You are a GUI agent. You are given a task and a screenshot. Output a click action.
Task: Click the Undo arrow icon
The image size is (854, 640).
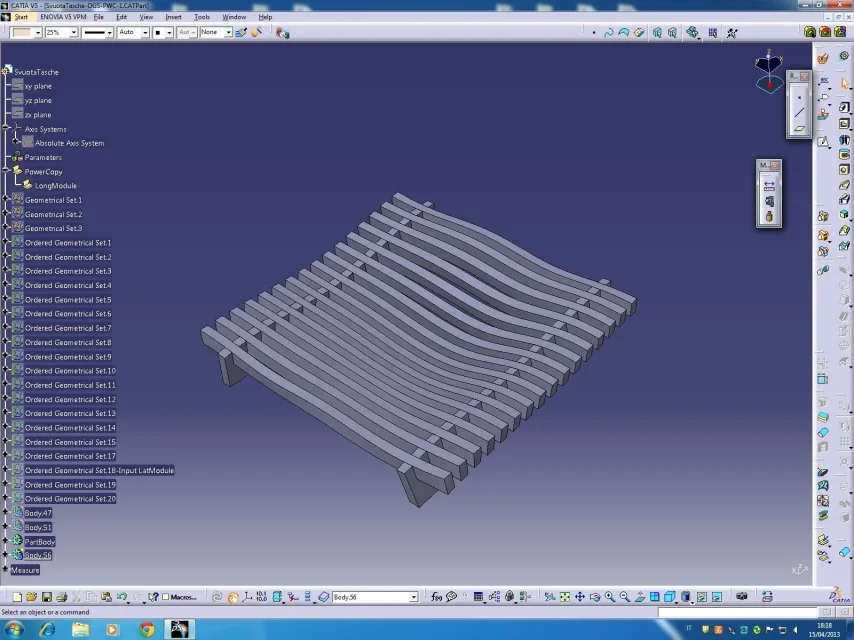pos(121,597)
